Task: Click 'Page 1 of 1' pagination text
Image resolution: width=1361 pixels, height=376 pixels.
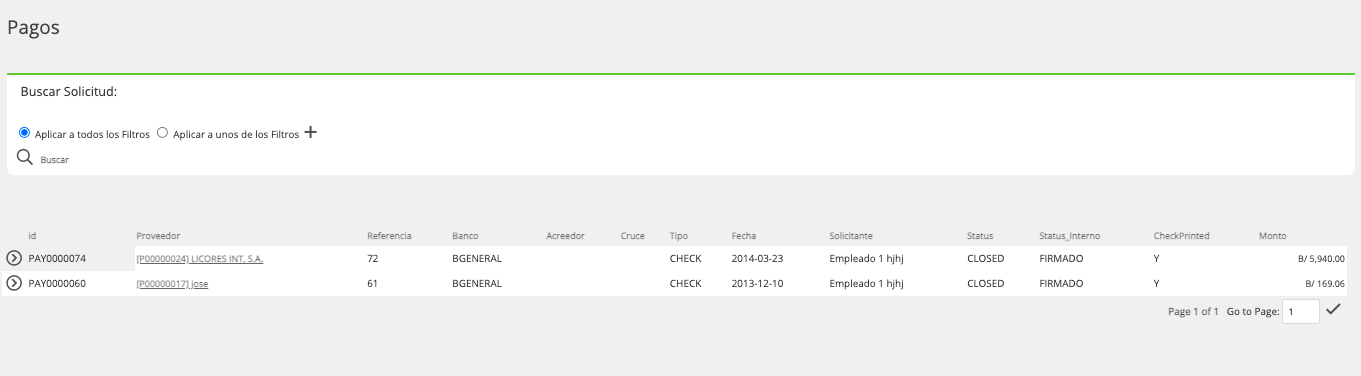Action: coord(1193,312)
